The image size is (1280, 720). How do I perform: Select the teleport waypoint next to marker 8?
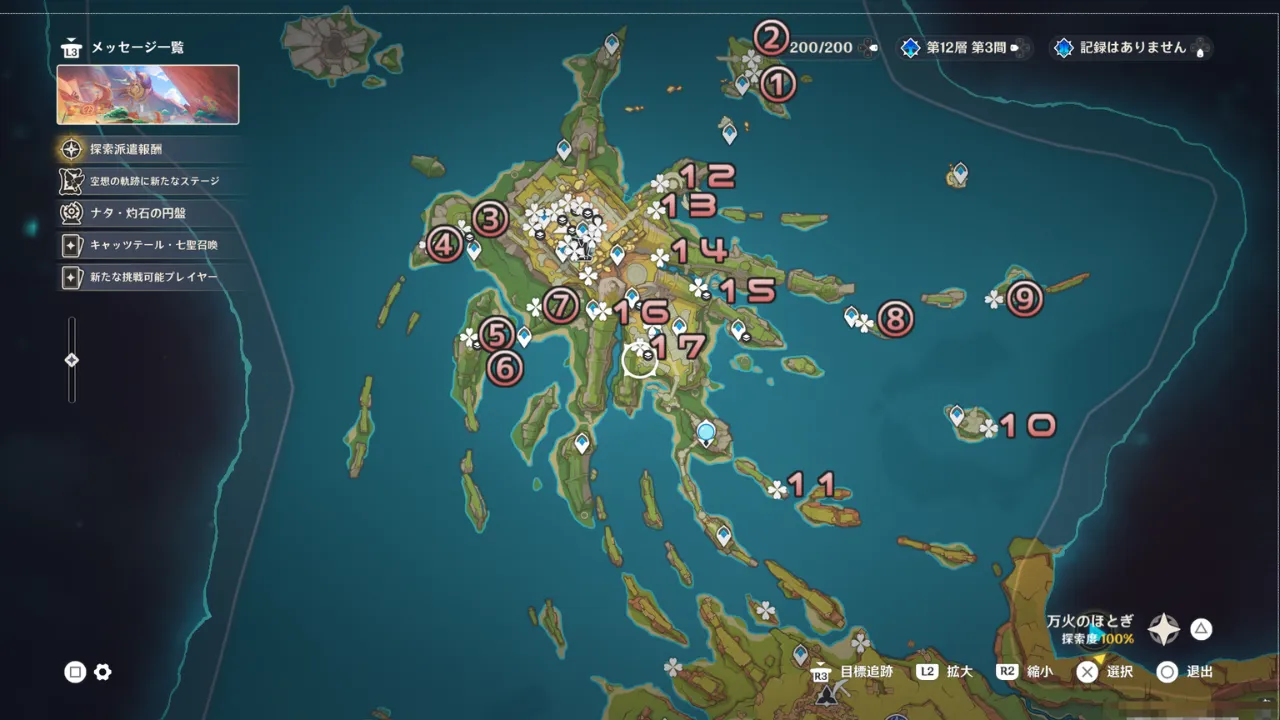click(852, 316)
